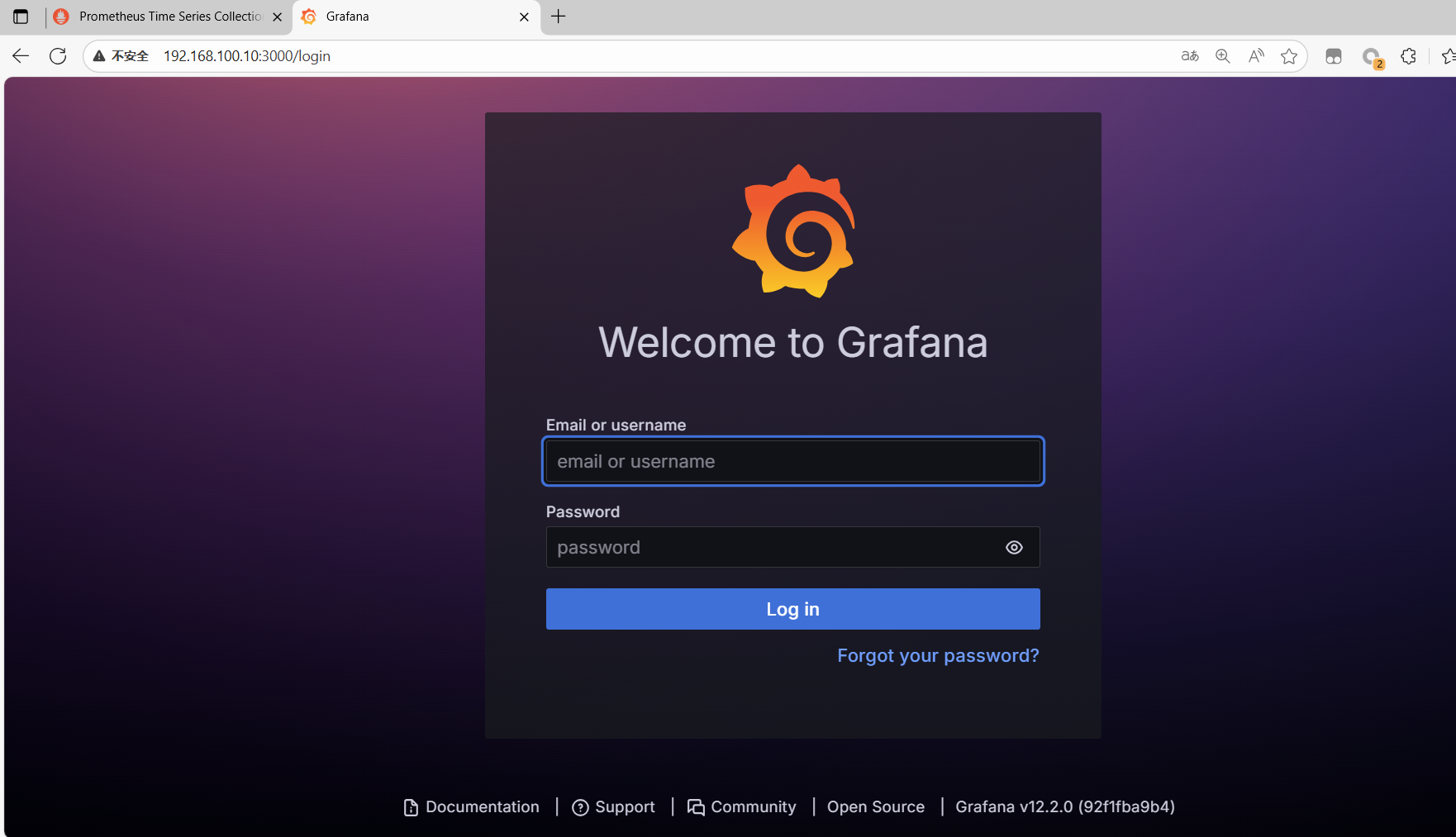Click the Support question mark icon
This screenshot has height=837, width=1456.
tap(580, 807)
